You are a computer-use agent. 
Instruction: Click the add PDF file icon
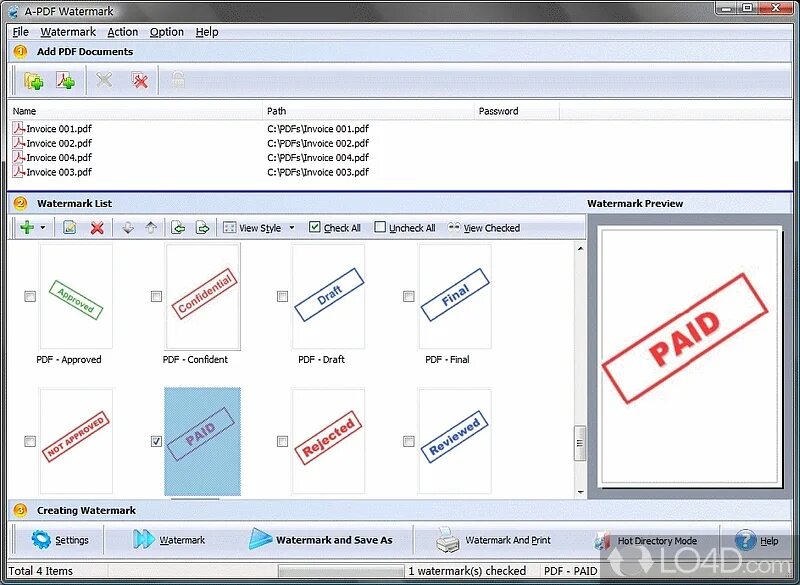[65, 81]
